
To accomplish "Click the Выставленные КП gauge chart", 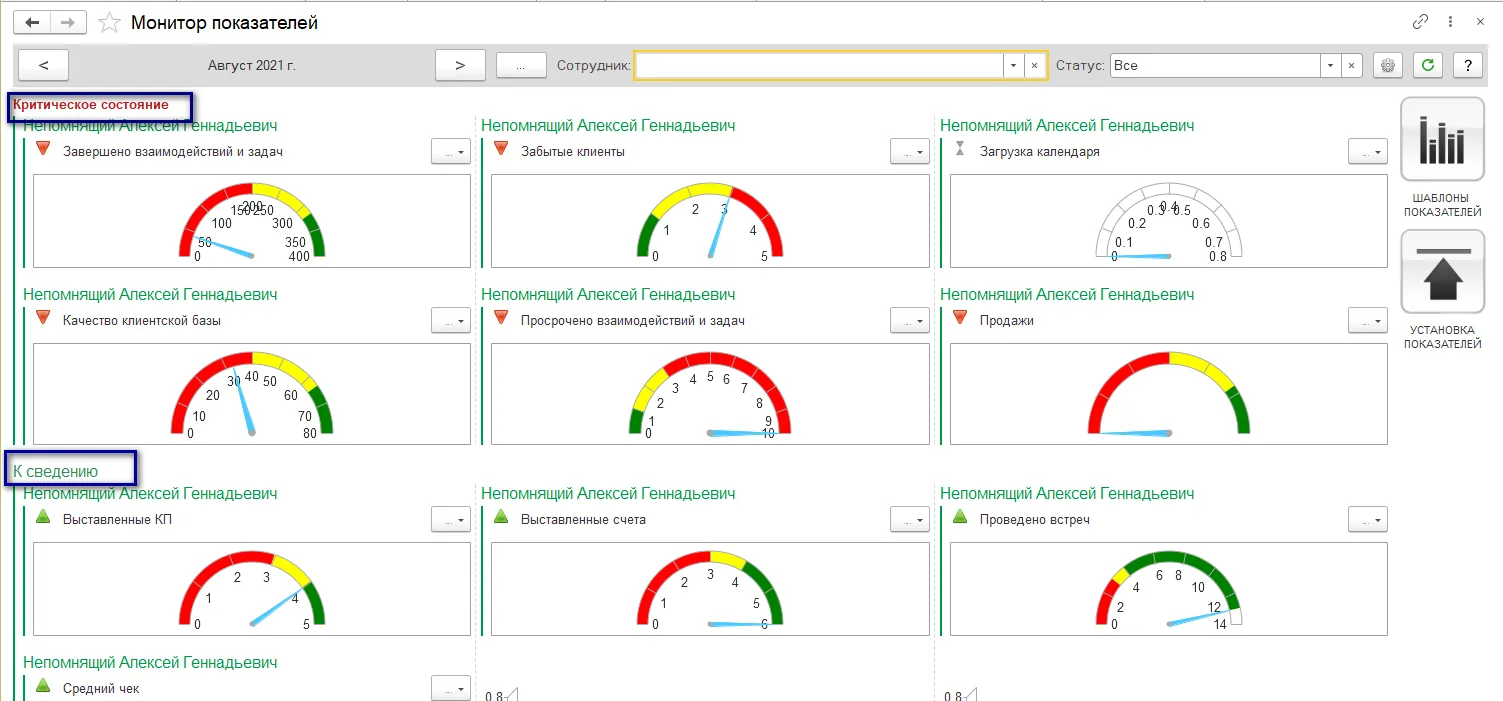I will [252, 589].
